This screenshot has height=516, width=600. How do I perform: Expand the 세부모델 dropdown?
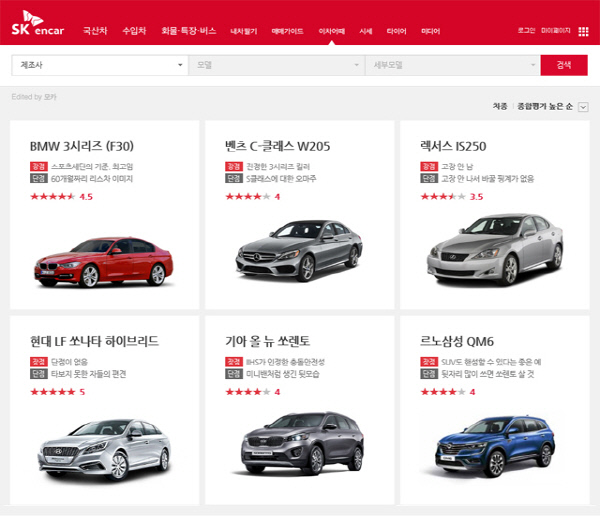453,65
